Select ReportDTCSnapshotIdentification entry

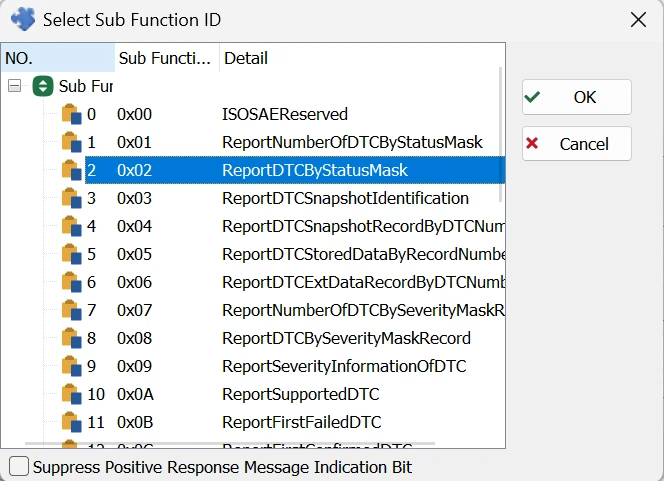tap(345, 198)
